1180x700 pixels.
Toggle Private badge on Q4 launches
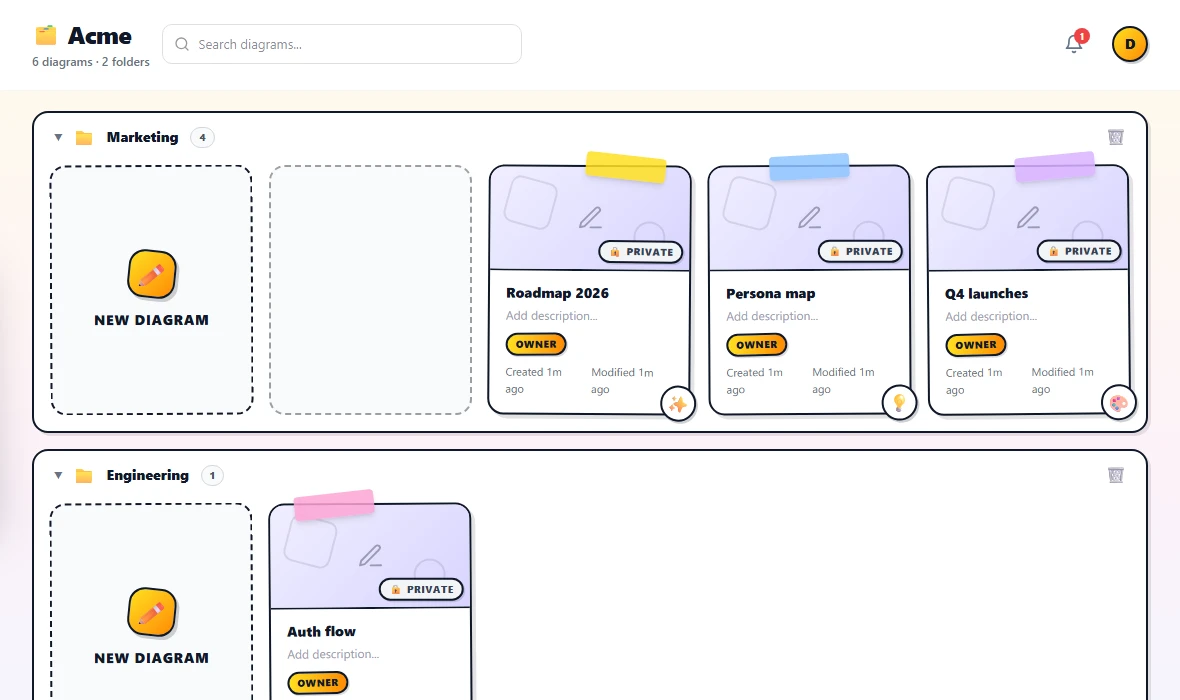point(1079,251)
